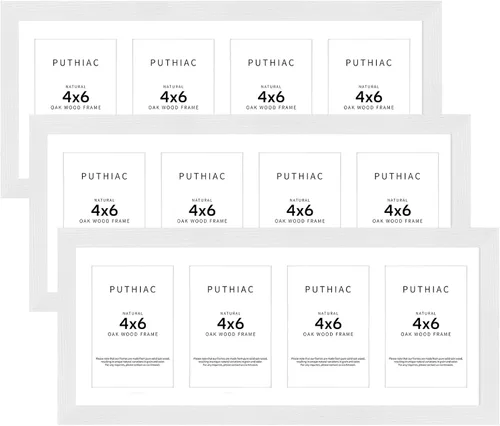Select the third photo slot in middle frame
Viewport: 500px width, 426px height.
pyautogui.click(x=300, y=190)
